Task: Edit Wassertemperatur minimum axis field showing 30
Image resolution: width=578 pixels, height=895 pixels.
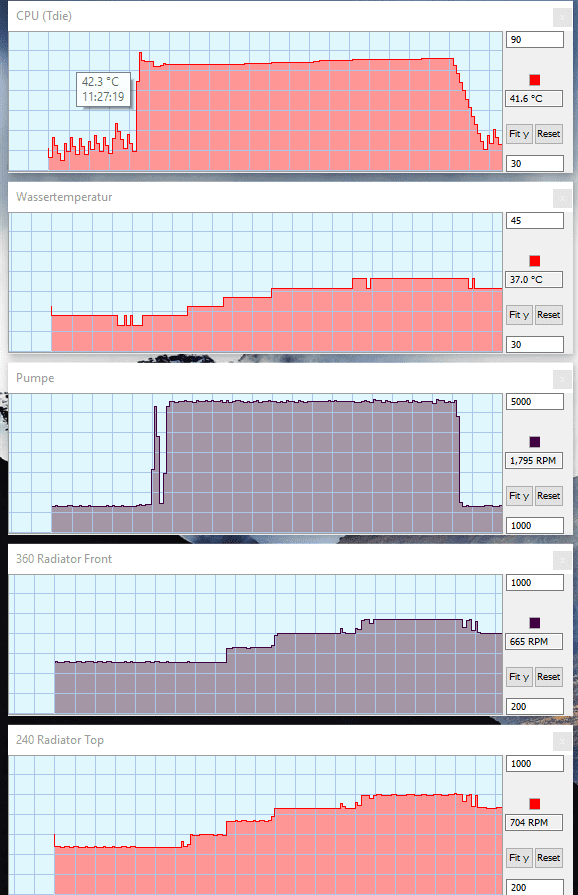Action: [535, 345]
